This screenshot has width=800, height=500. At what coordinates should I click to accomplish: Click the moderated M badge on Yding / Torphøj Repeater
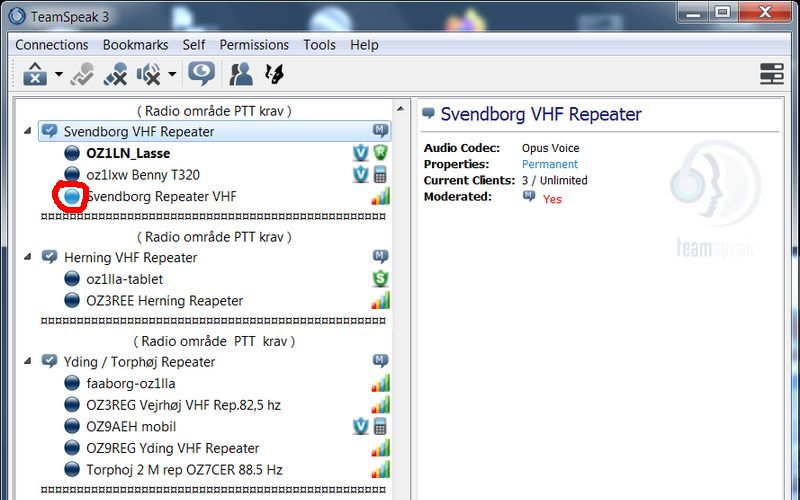pyautogui.click(x=380, y=361)
